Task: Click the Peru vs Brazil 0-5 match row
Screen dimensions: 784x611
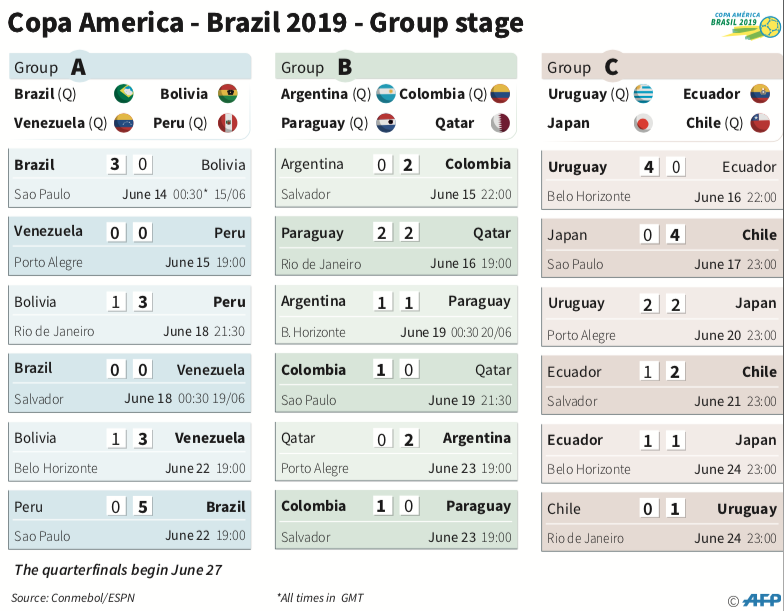Action: [129, 520]
